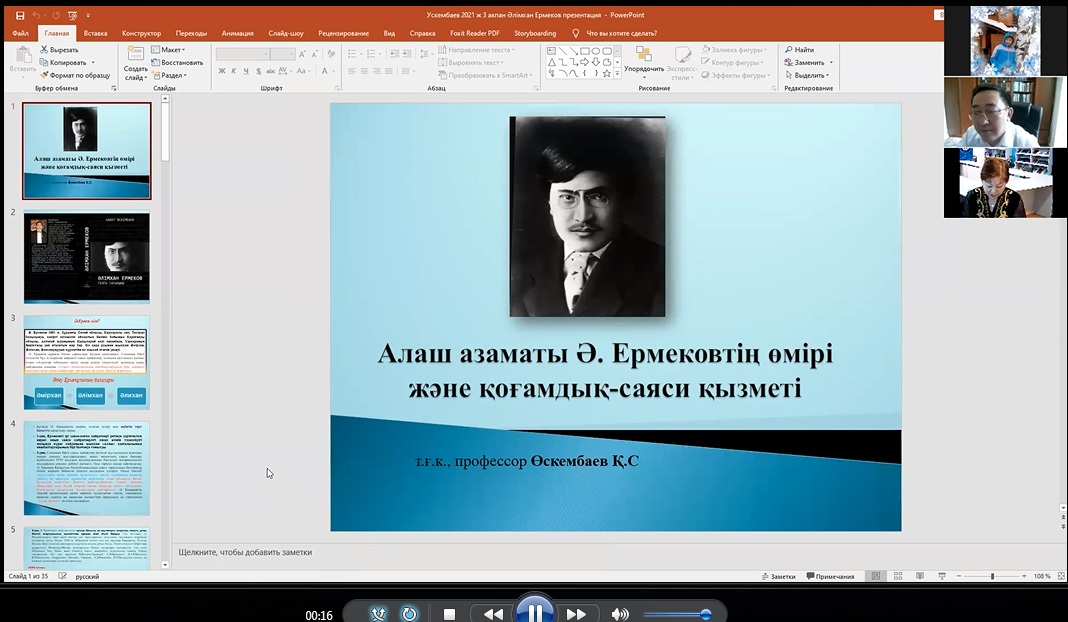Click the Cut (Вырезать) scissors icon
This screenshot has width=1068, height=622.
pyautogui.click(x=44, y=49)
